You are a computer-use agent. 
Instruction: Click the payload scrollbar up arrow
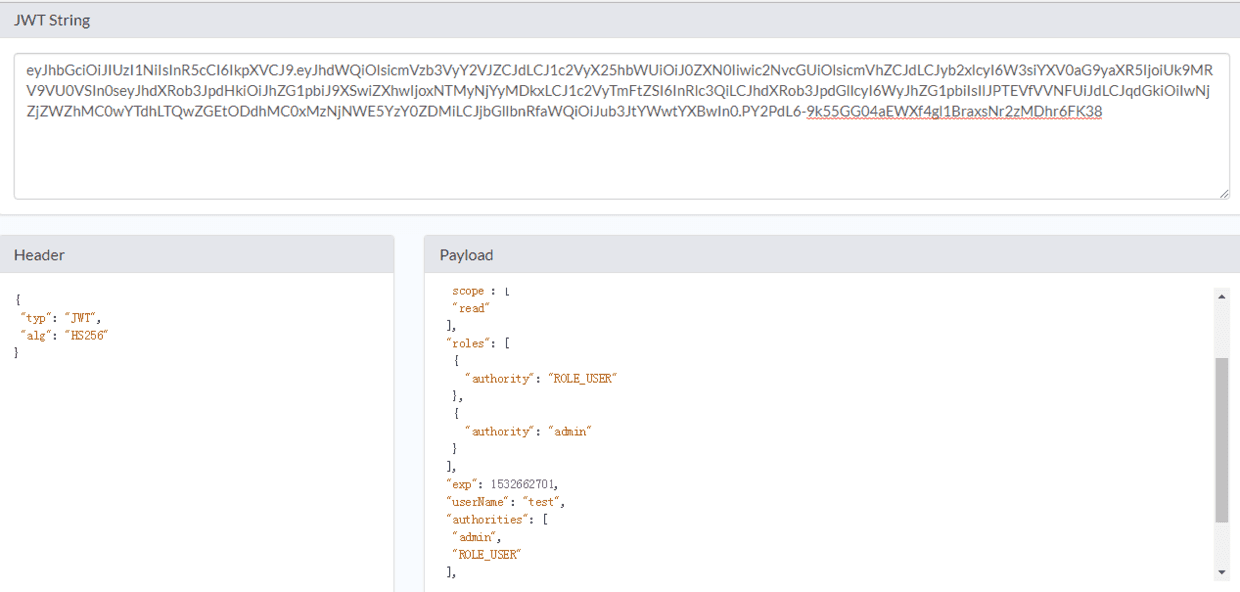click(x=1222, y=296)
